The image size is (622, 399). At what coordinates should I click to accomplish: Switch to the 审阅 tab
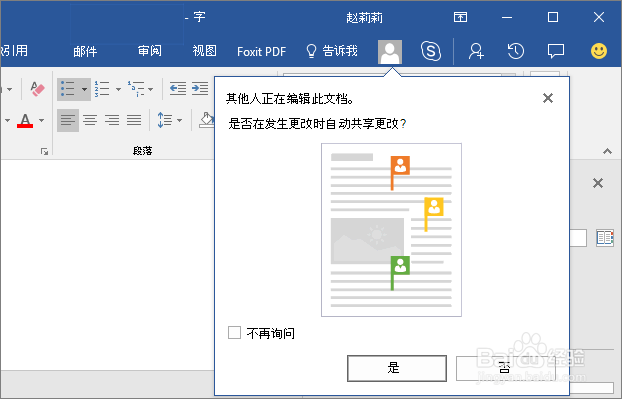point(150,51)
